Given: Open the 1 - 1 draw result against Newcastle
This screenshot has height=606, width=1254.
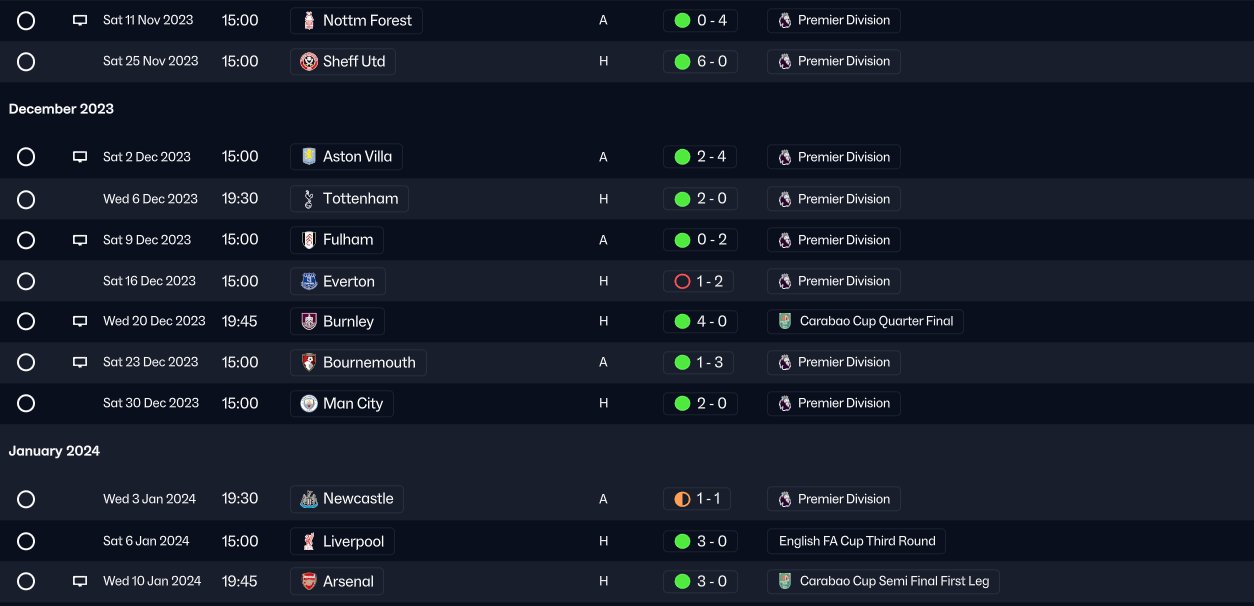Looking at the screenshot, I should (x=698, y=499).
